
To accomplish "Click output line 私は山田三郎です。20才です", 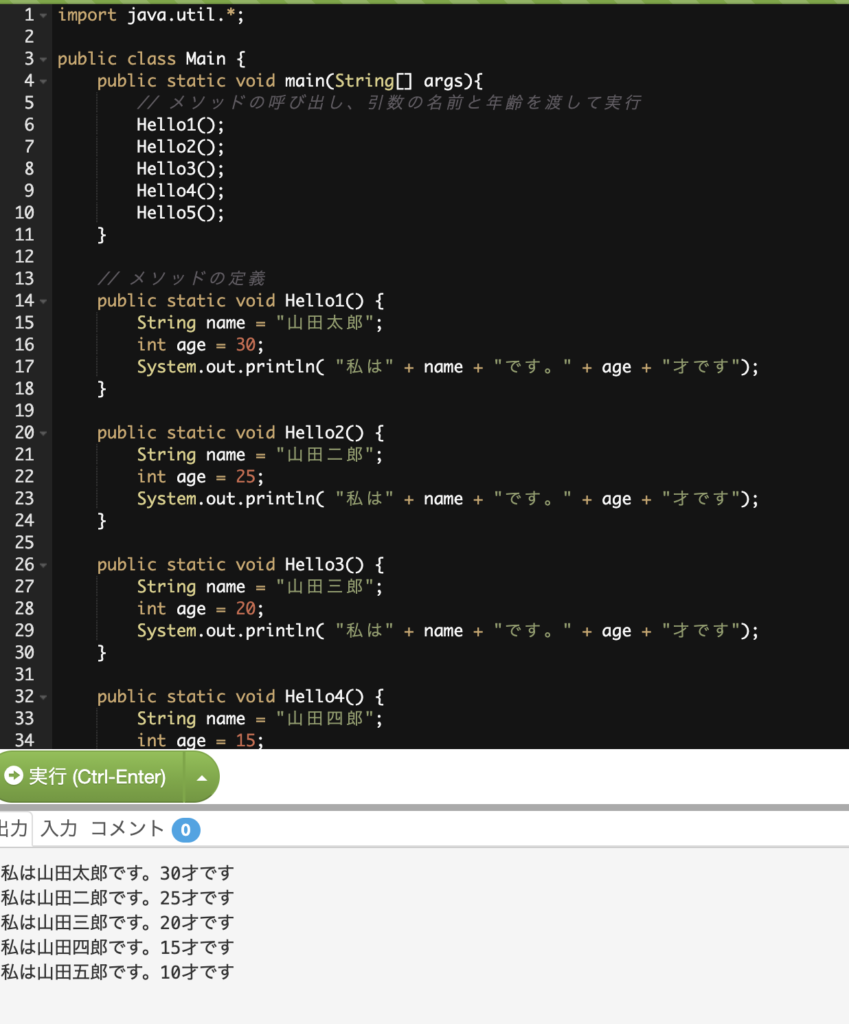I will [x=117, y=923].
